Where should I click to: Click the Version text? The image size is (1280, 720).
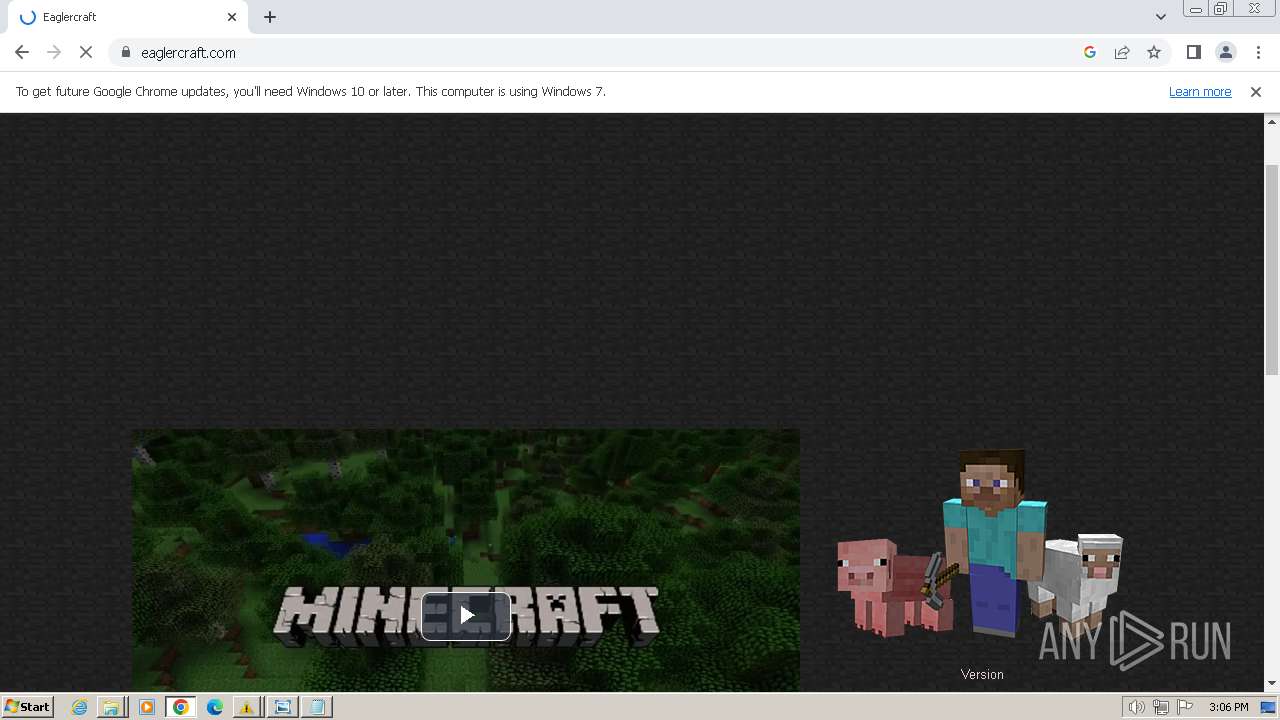coord(982,674)
